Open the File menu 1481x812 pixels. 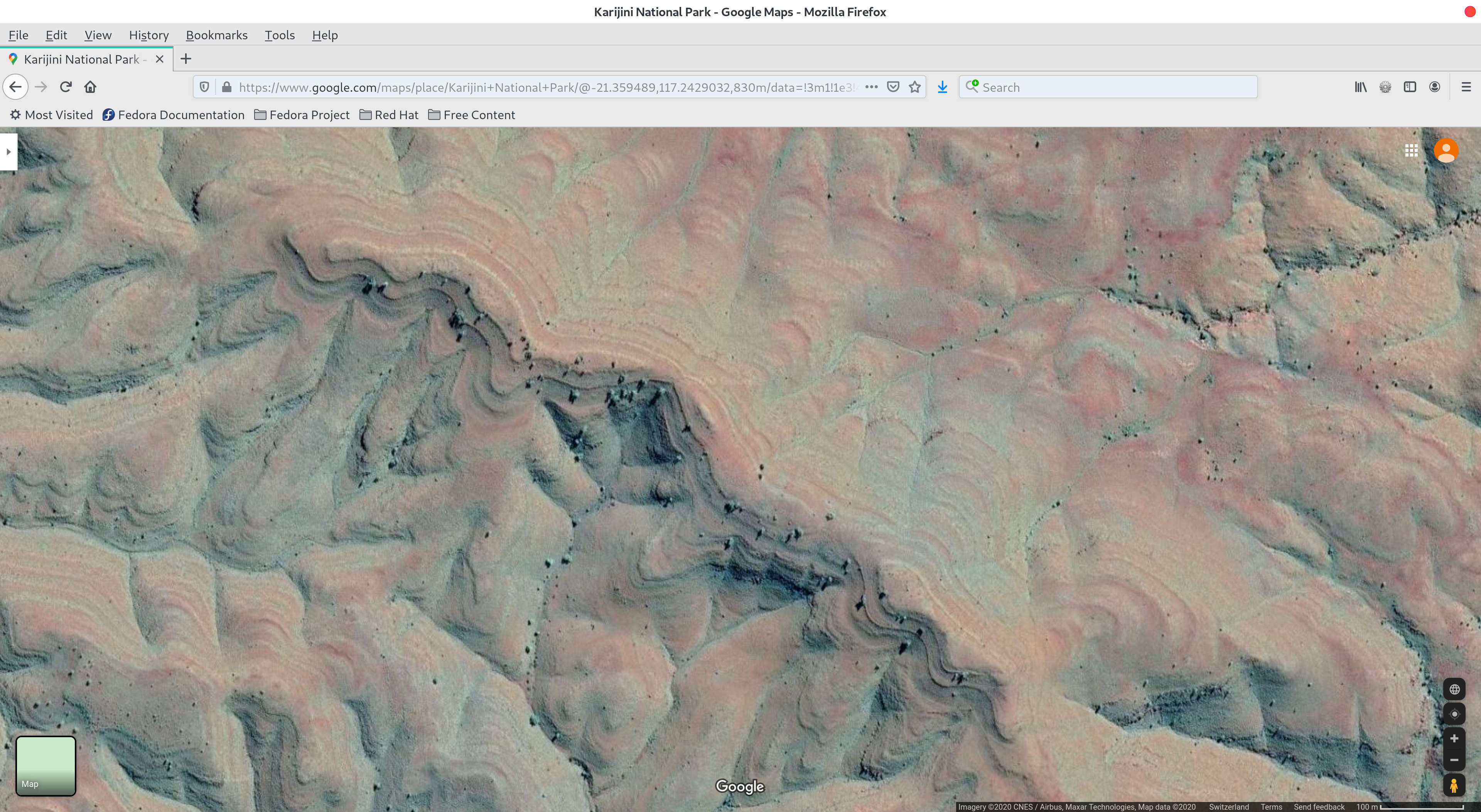point(19,35)
